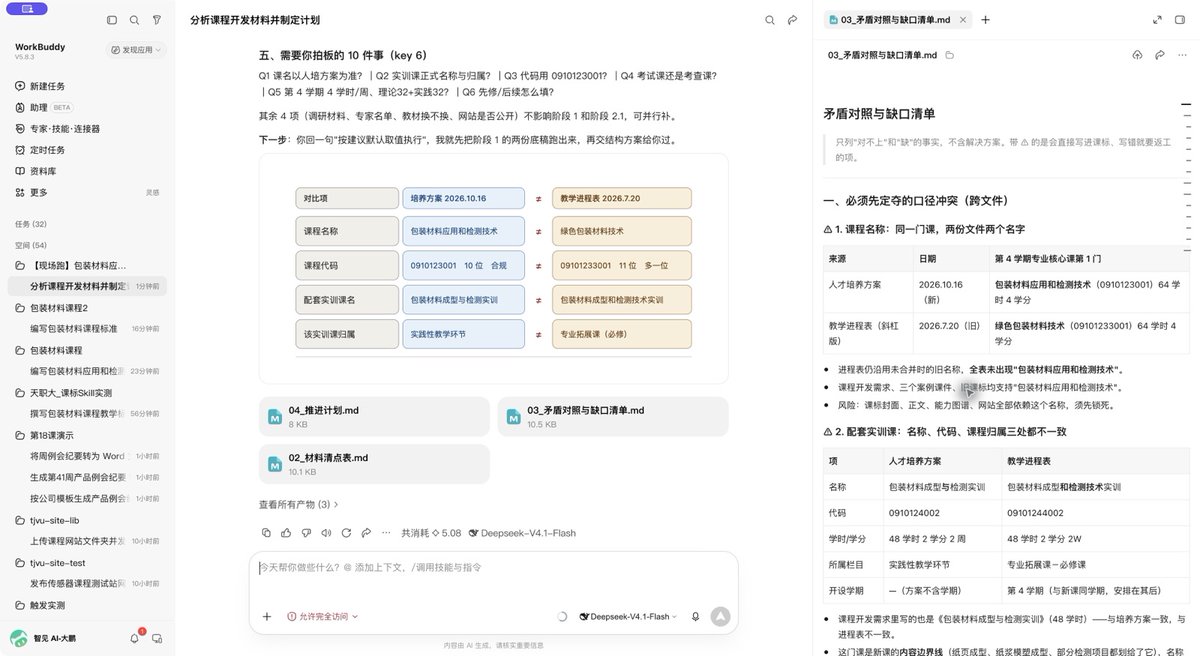Screen dimensions: 1200x656
Task: Regenerate the response
Action: [346, 533]
